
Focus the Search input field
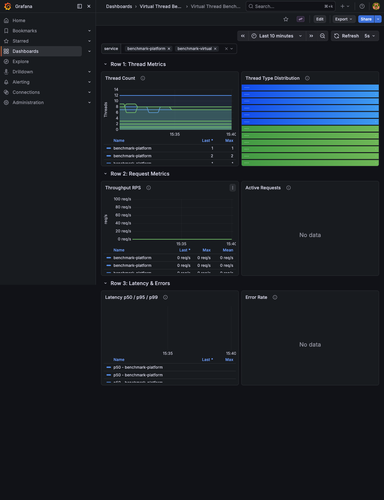pos(290,6)
